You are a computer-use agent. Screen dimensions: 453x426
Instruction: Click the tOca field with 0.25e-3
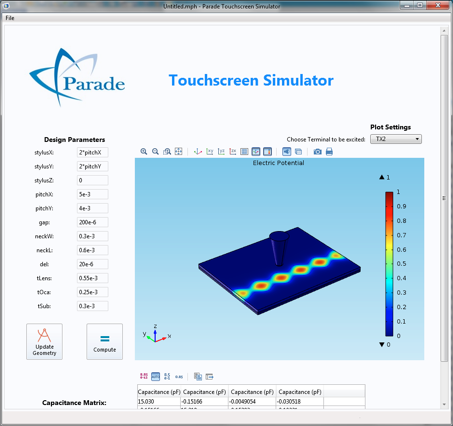pos(93,292)
